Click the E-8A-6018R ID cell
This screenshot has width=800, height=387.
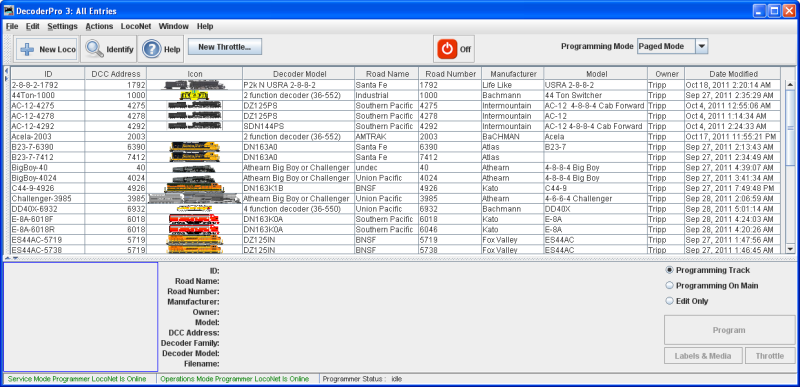[x=48, y=229]
